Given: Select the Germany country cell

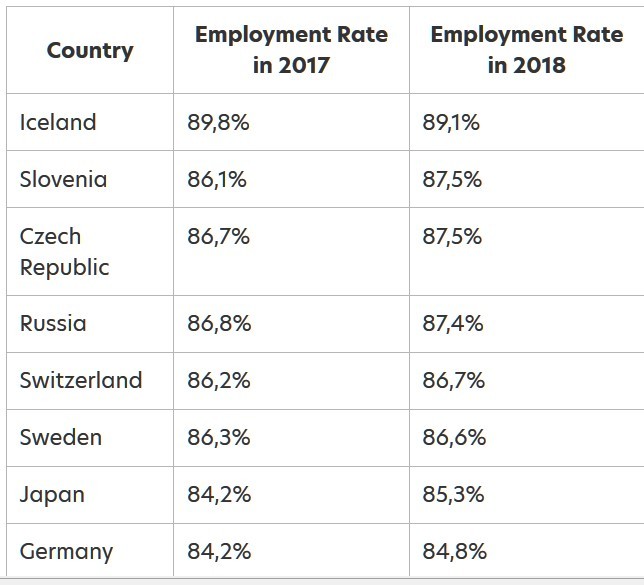Looking at the screenshot, I should coord(66,552).
